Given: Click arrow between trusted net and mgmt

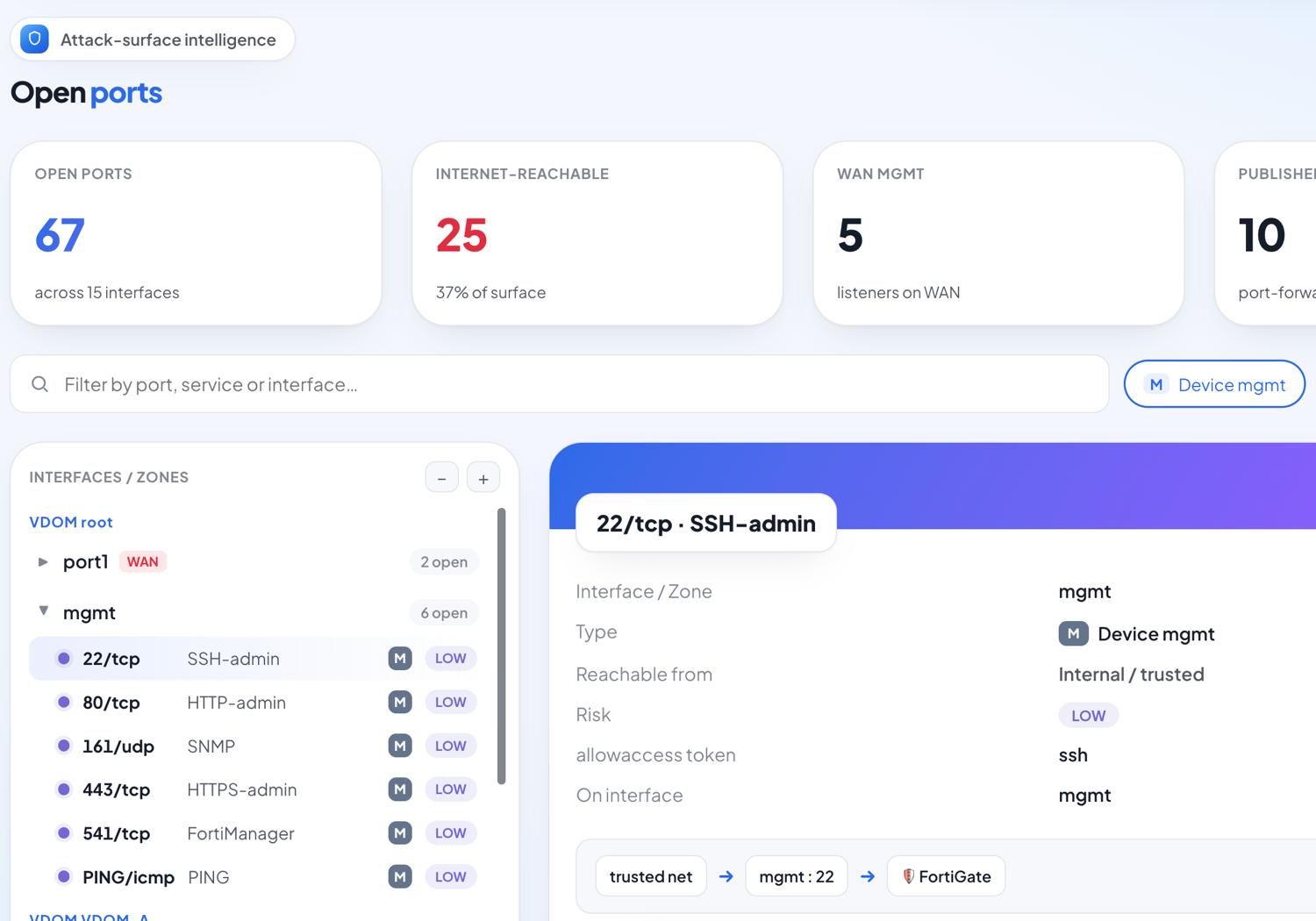Looking at the screenshot, I should pos(726,876).
